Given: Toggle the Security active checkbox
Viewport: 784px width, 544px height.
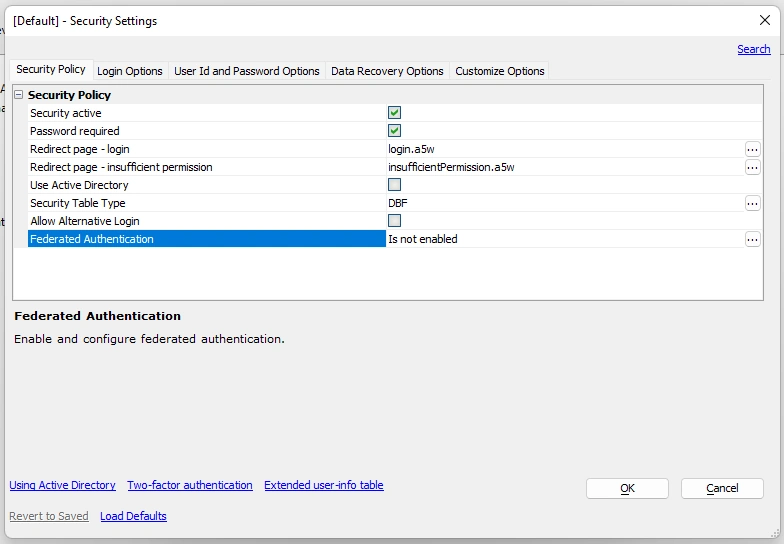Looking at the screenshot, I should coord(394,112).
